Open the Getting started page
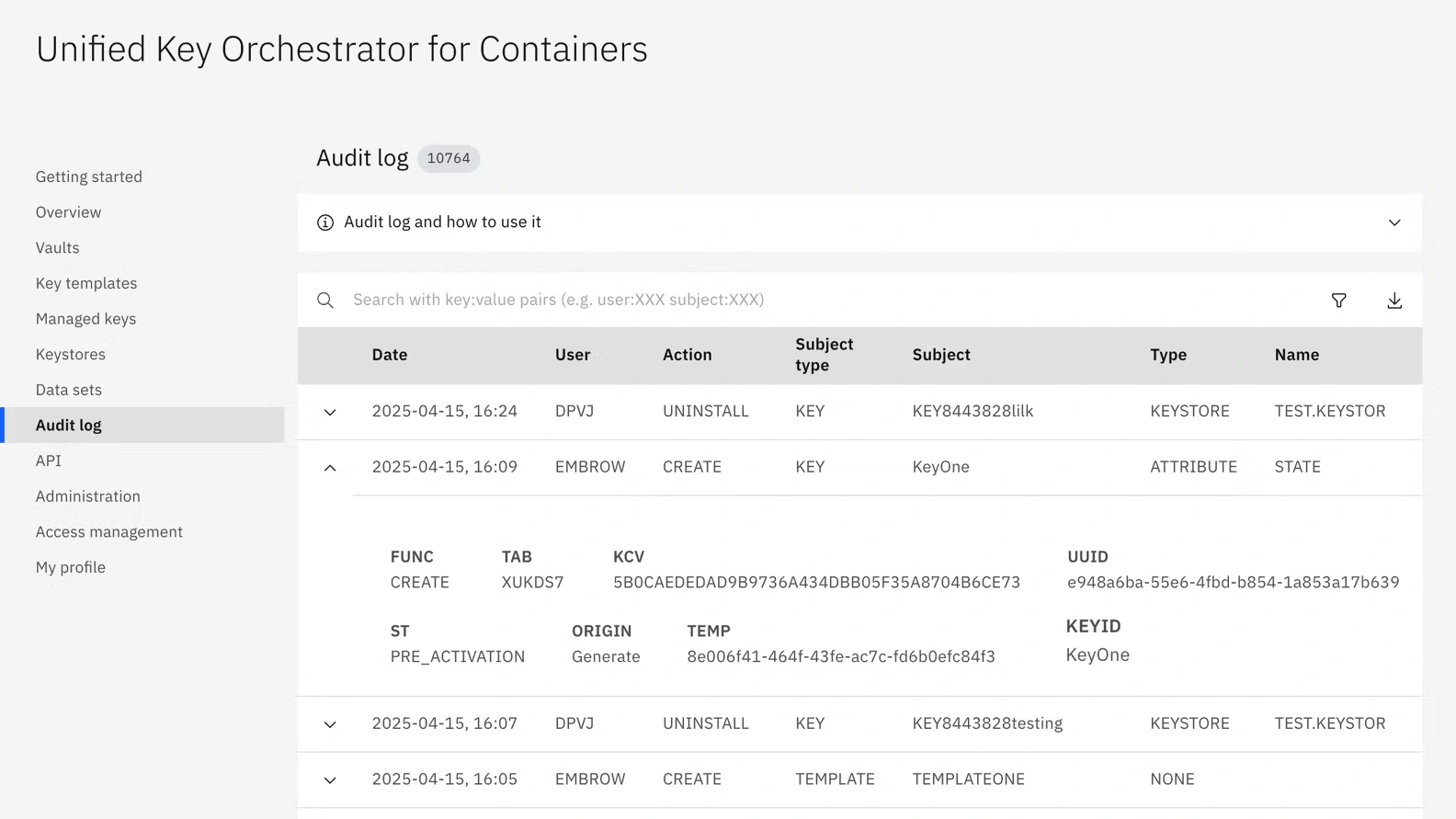The image size is (1456, 819). [89, 176]
